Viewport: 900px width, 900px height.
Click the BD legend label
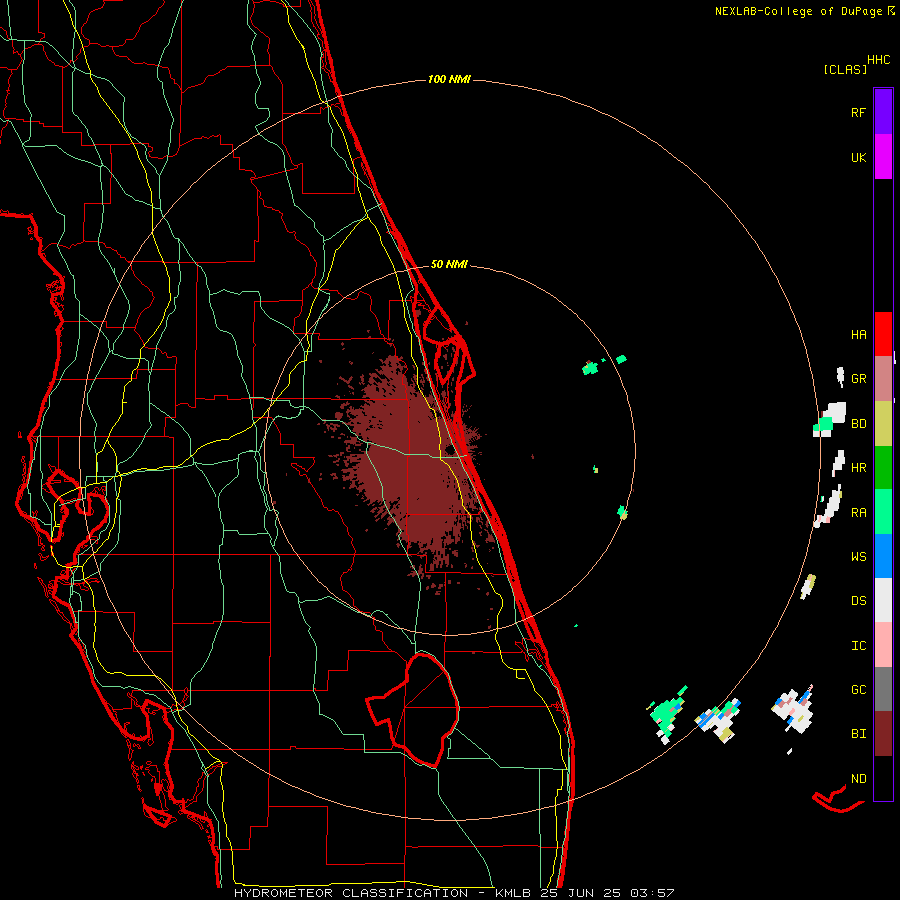[858, 424]
